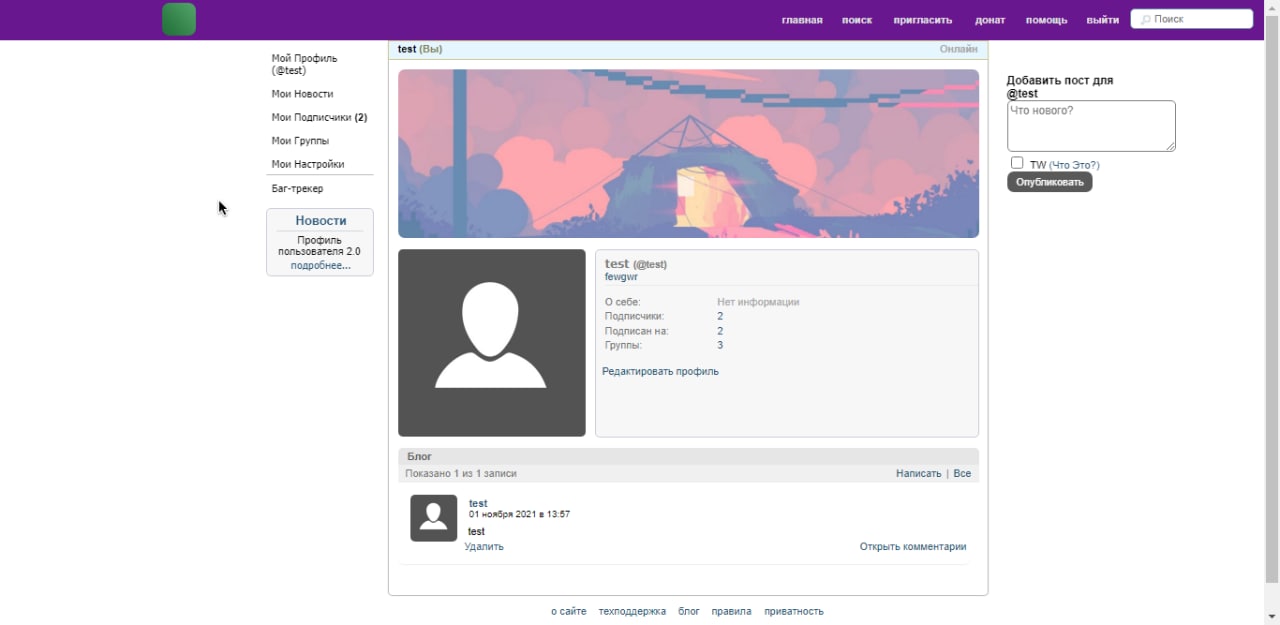Open Мой Профиль (@test) in sidebar

[305, 65]
